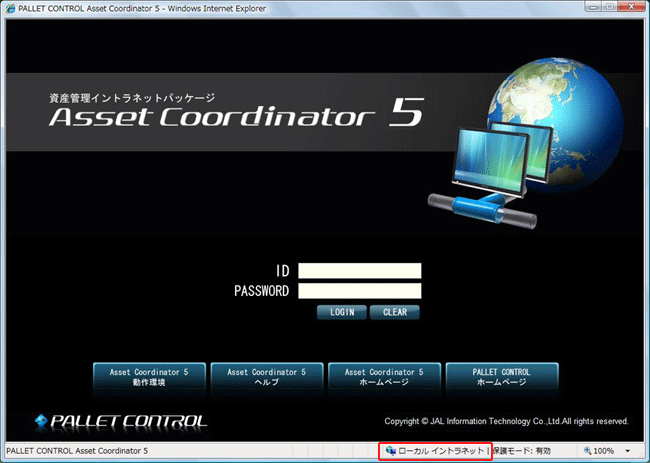Screen dimensions: 650x463
Task: Open the zoom level dropdown arrow
Action: 628,451
